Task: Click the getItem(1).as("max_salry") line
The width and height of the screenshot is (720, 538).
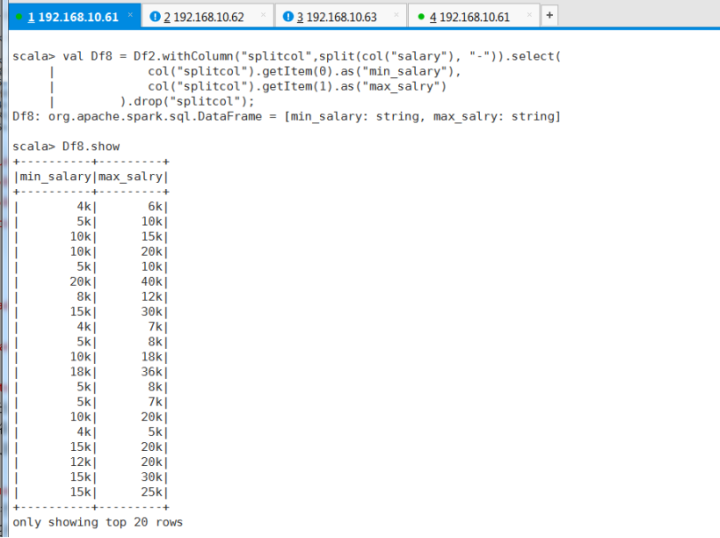Action: pyautogui.click(x=297, y=87)
